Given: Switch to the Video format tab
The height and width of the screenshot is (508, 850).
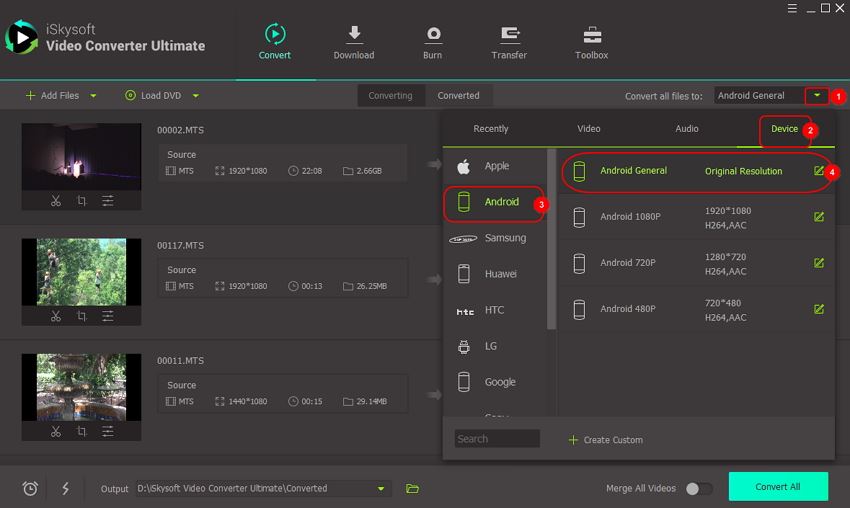Looking at the screenshot, I should coord(589,128).
